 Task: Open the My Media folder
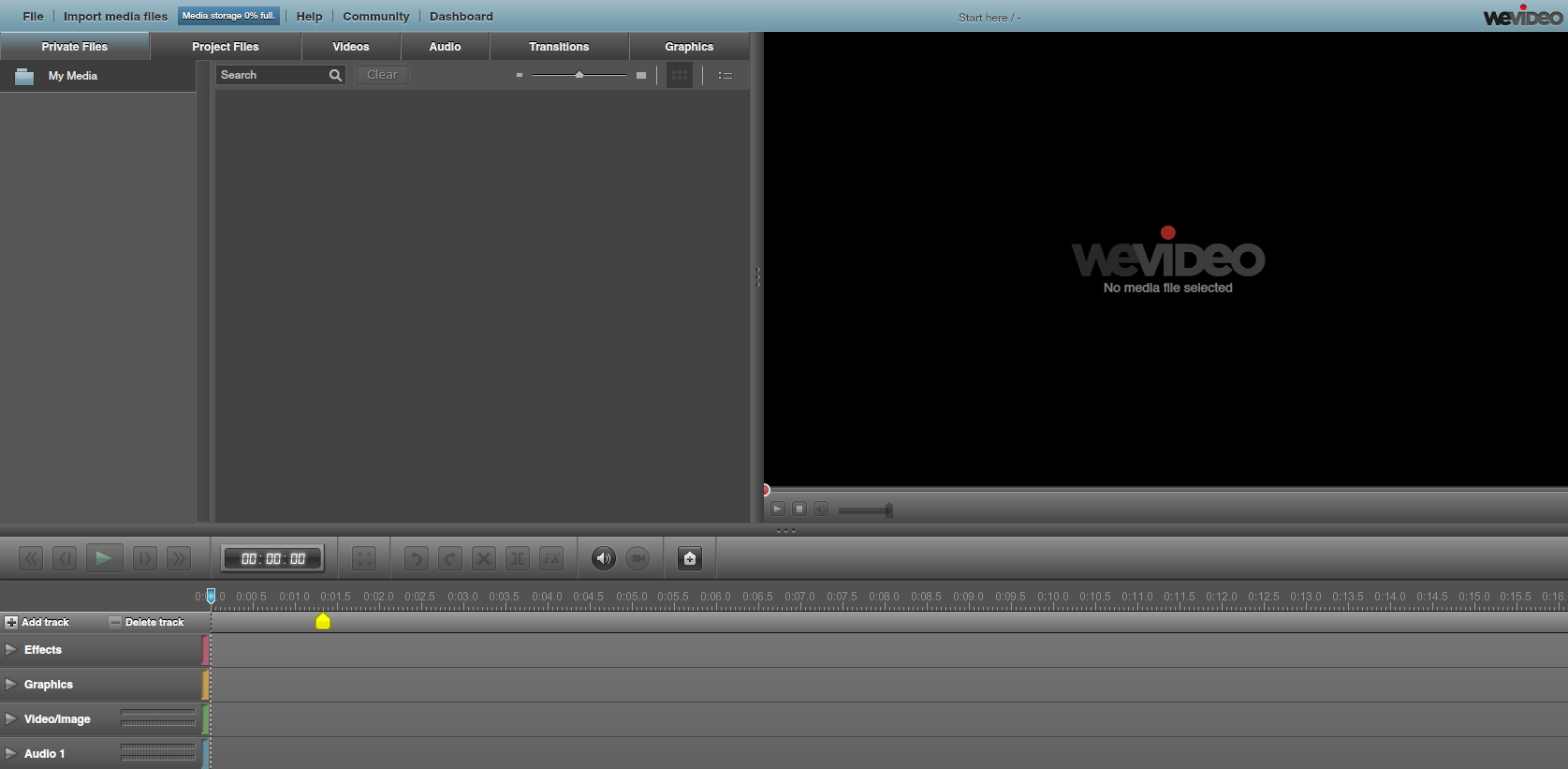(97, 76)
